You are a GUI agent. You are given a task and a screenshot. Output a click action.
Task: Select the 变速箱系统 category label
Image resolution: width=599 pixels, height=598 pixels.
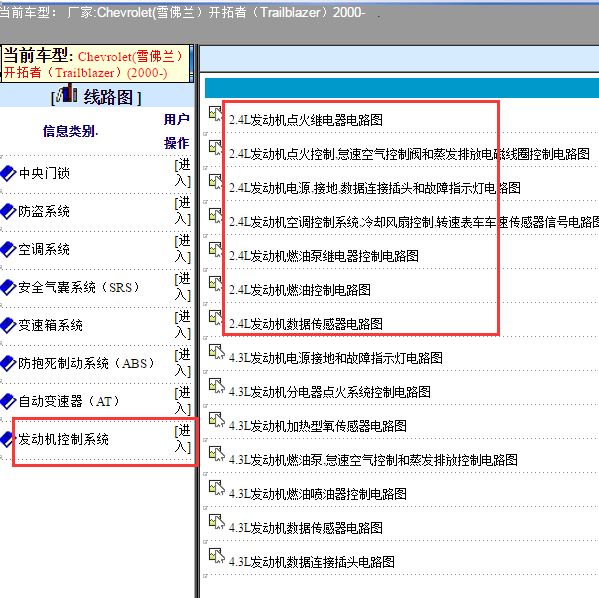[50, 326]
